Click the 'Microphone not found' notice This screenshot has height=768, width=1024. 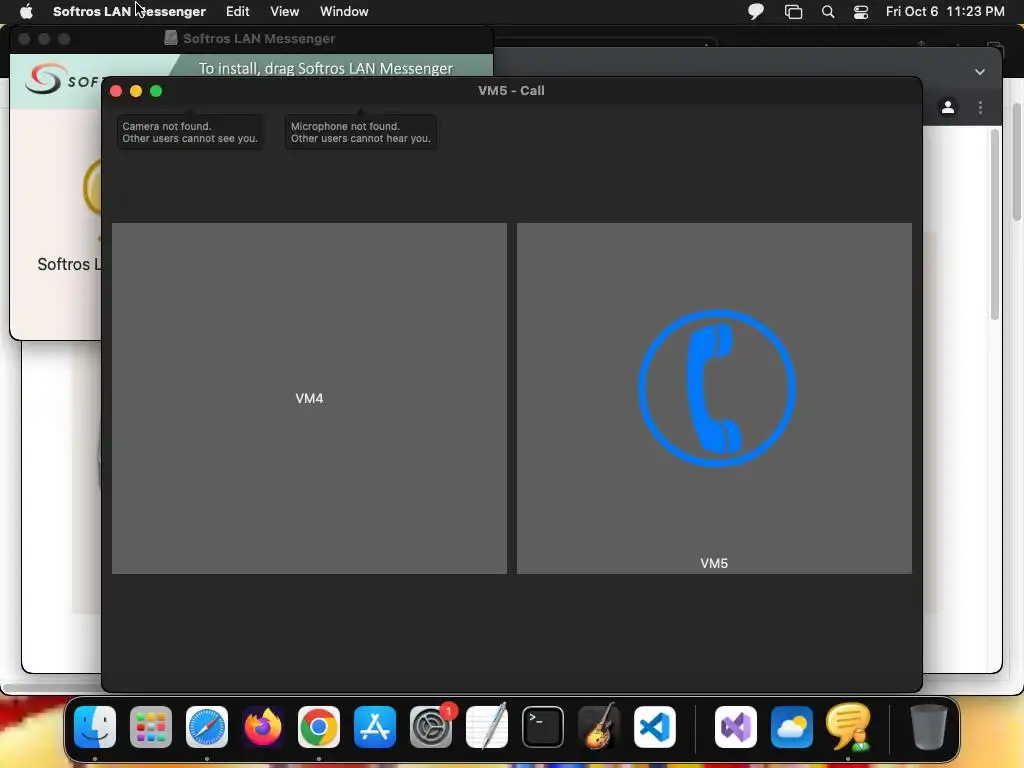click(360, 132)
